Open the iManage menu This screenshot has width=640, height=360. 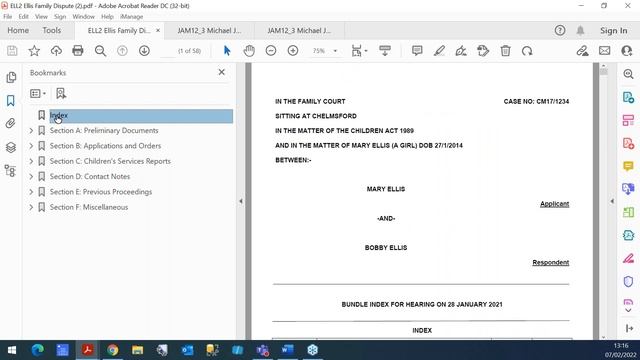tap(131, 17)
